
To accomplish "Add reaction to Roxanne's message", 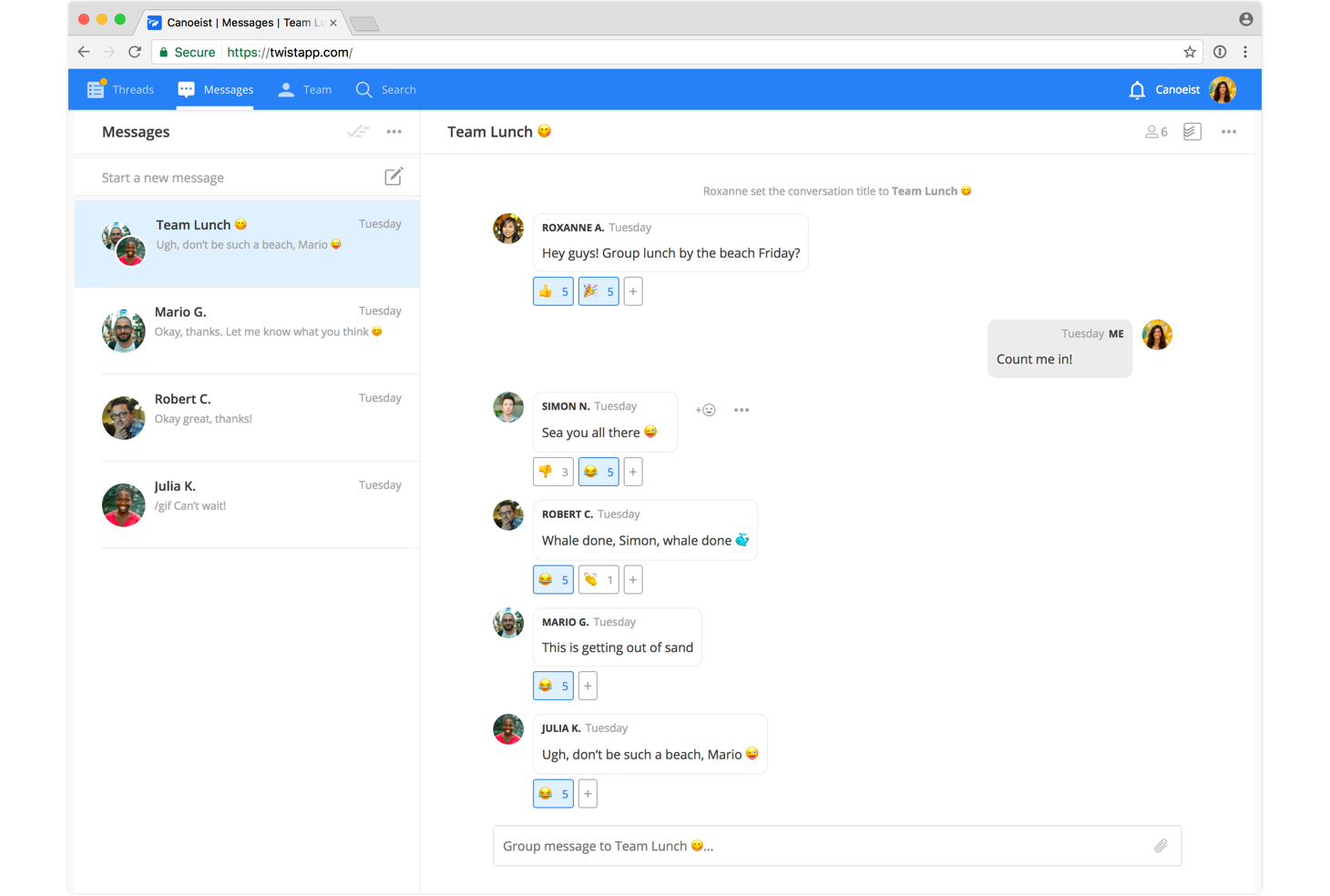I will pyautogui.click(x=633, y=291).
